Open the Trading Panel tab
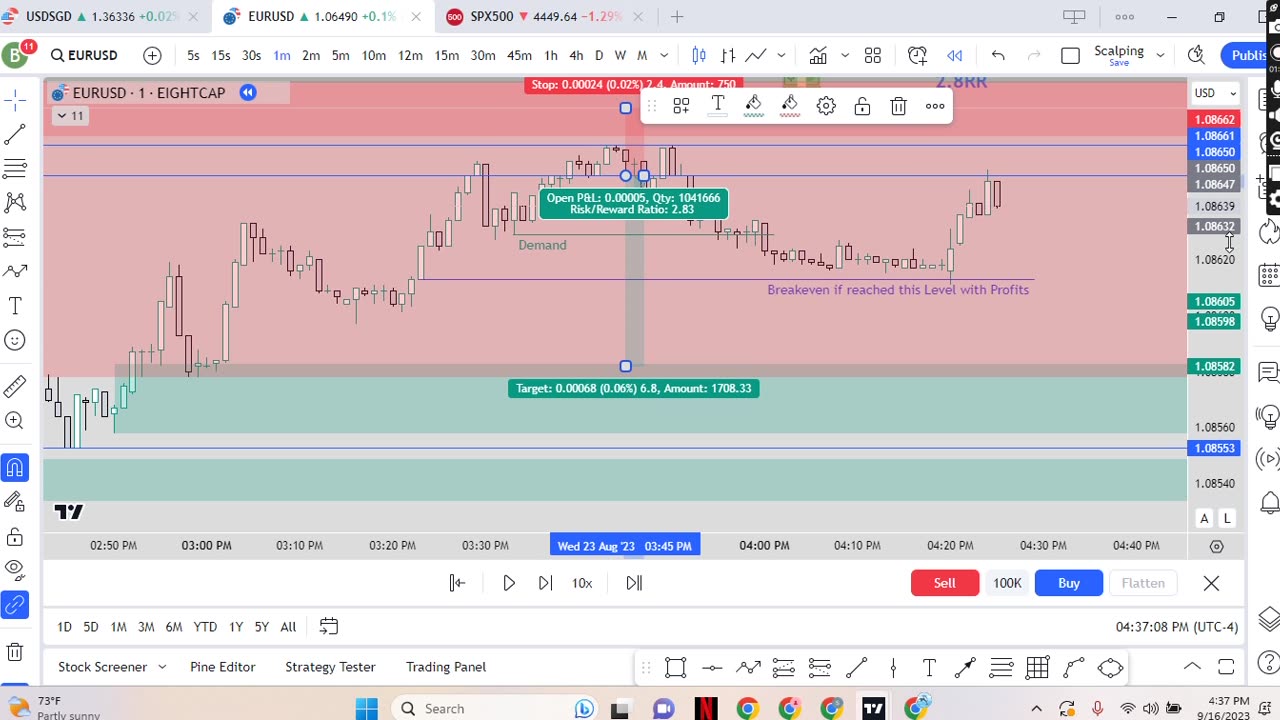 coord(446,667)
